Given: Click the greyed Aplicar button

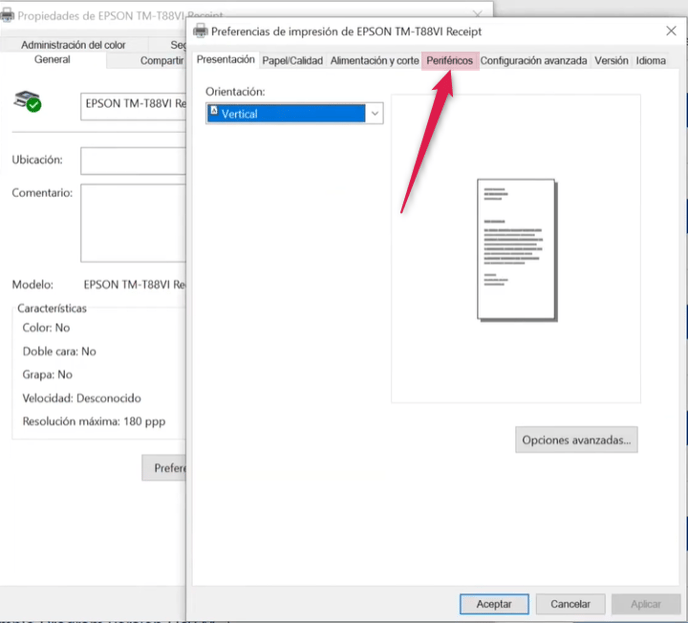Looking at the screenshot, I should coord(646,604).
